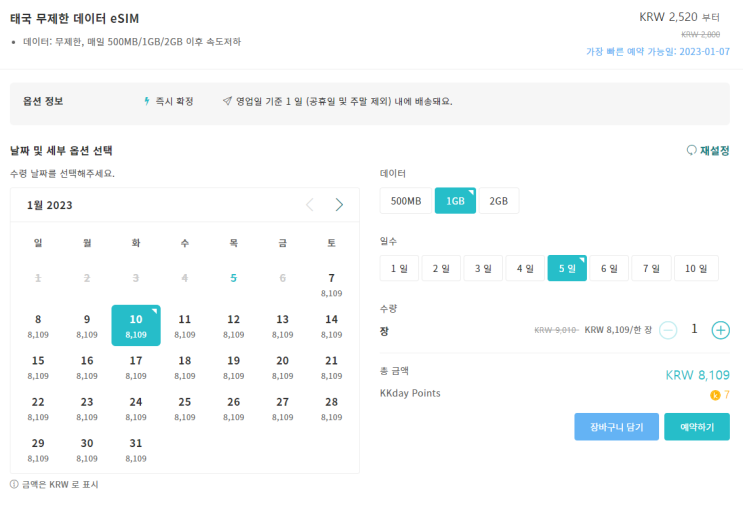This screenshot has height=508, width=743.
Task: Click earliest available date 2023-01-07 link
Action: 658,52
